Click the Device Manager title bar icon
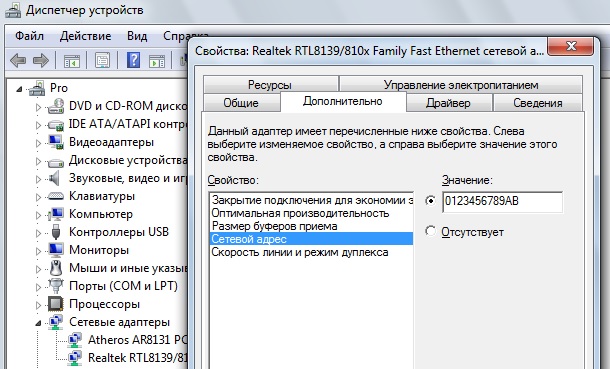The width and height of the screenshot is (610, 369). tap(13, 10)
